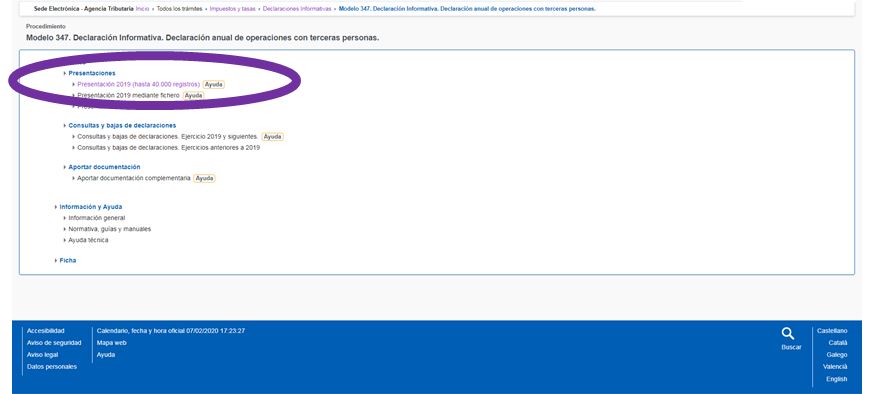Open Consultas y bajas Ejercicios anteriores a 2019
This screenshot has width=876, height=394.
(x=168, y=148)
